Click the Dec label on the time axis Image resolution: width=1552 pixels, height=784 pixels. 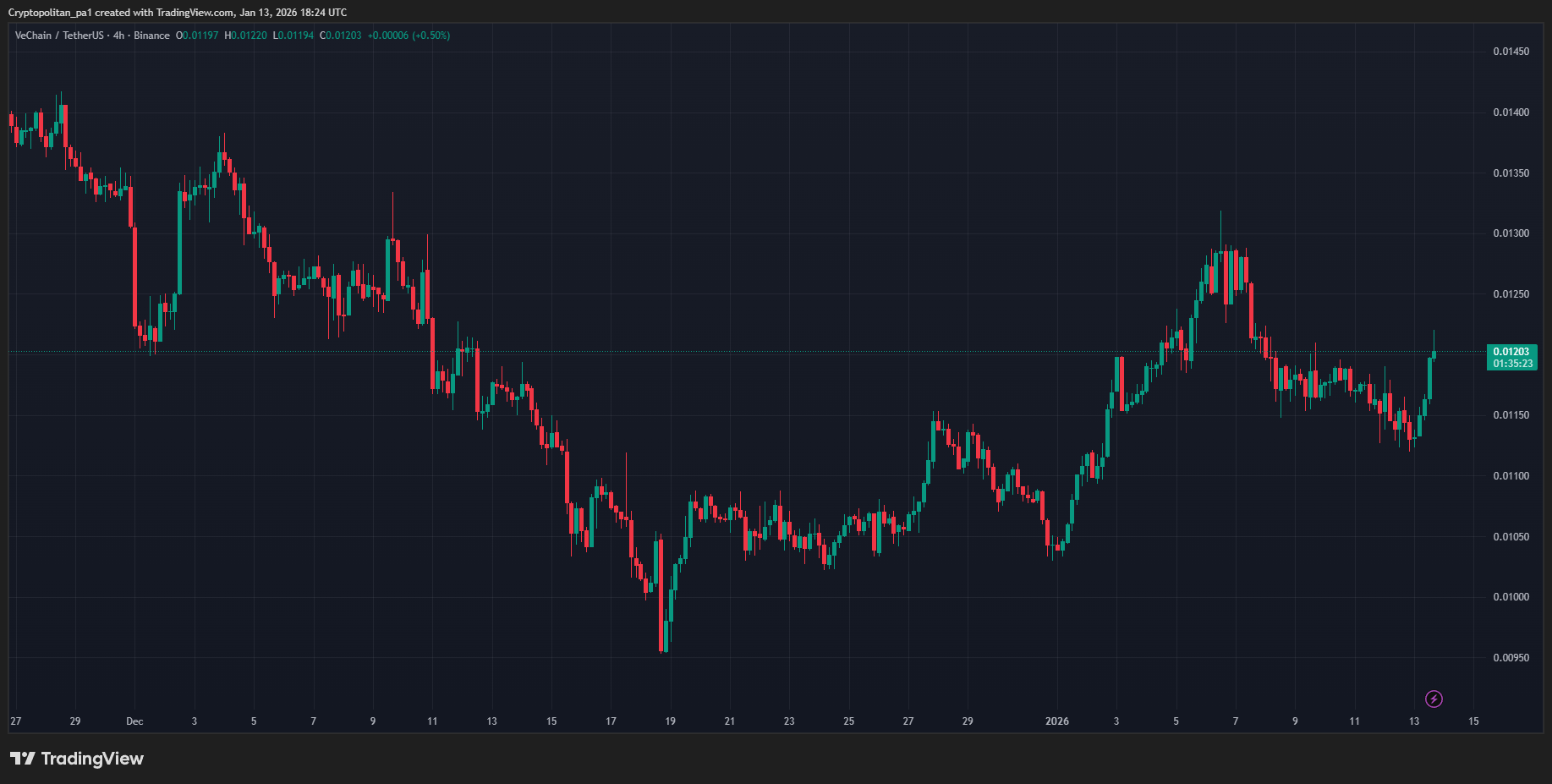(x=134, y=721)
